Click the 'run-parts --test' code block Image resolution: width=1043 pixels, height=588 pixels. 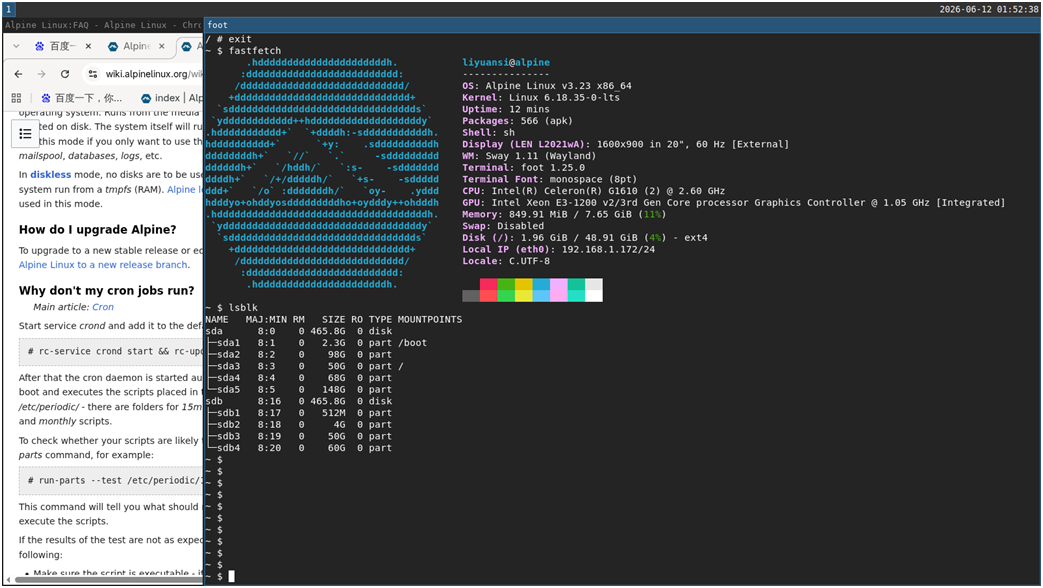(111, 480)
